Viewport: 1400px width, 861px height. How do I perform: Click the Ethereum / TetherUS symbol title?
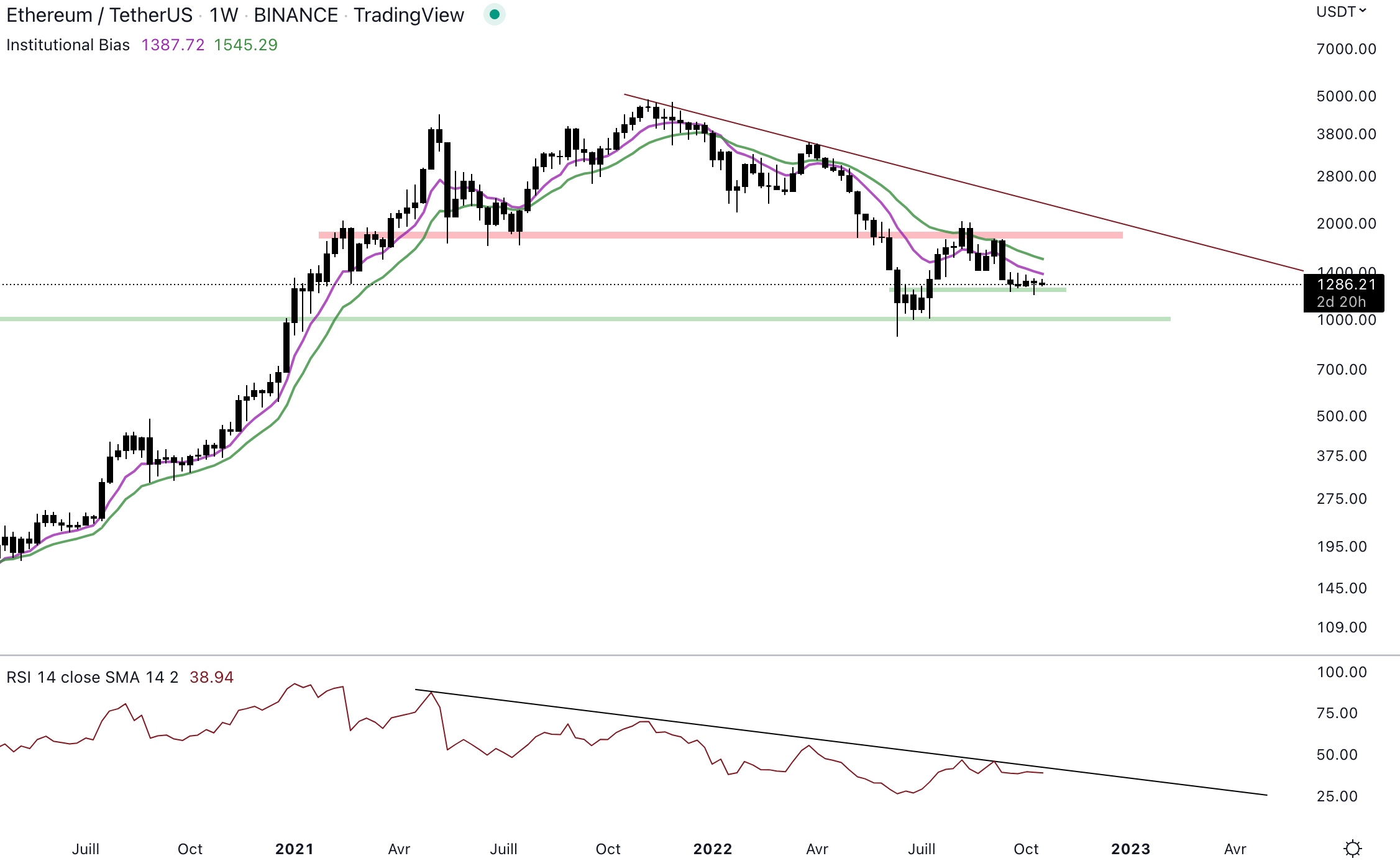coord(99,15)
